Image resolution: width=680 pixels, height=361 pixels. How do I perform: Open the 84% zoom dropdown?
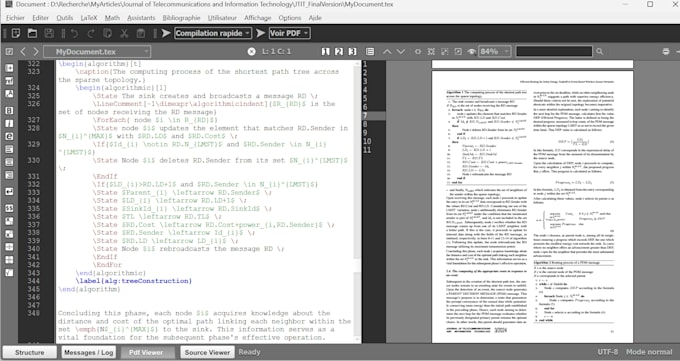tap(495, 52)
